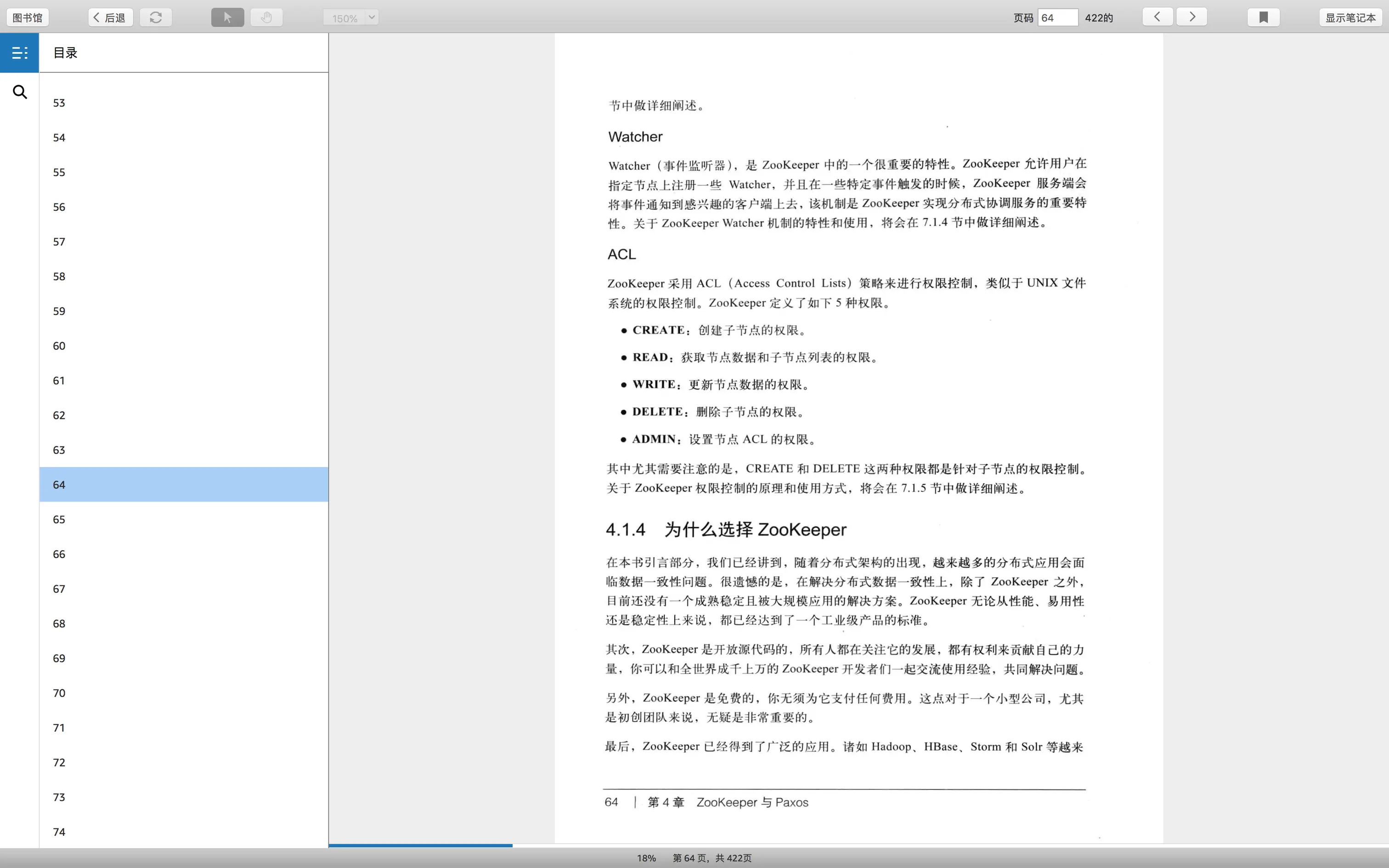Select the hand pan tool
Image resolution: width=1389 pixels, height=868 pixels.
coord(266,17)
